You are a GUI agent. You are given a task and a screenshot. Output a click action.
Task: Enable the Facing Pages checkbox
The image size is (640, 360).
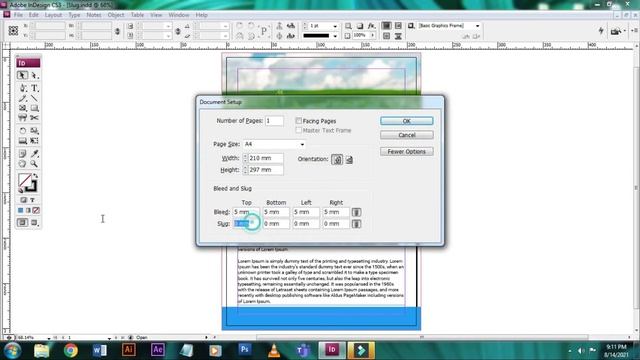299,121
